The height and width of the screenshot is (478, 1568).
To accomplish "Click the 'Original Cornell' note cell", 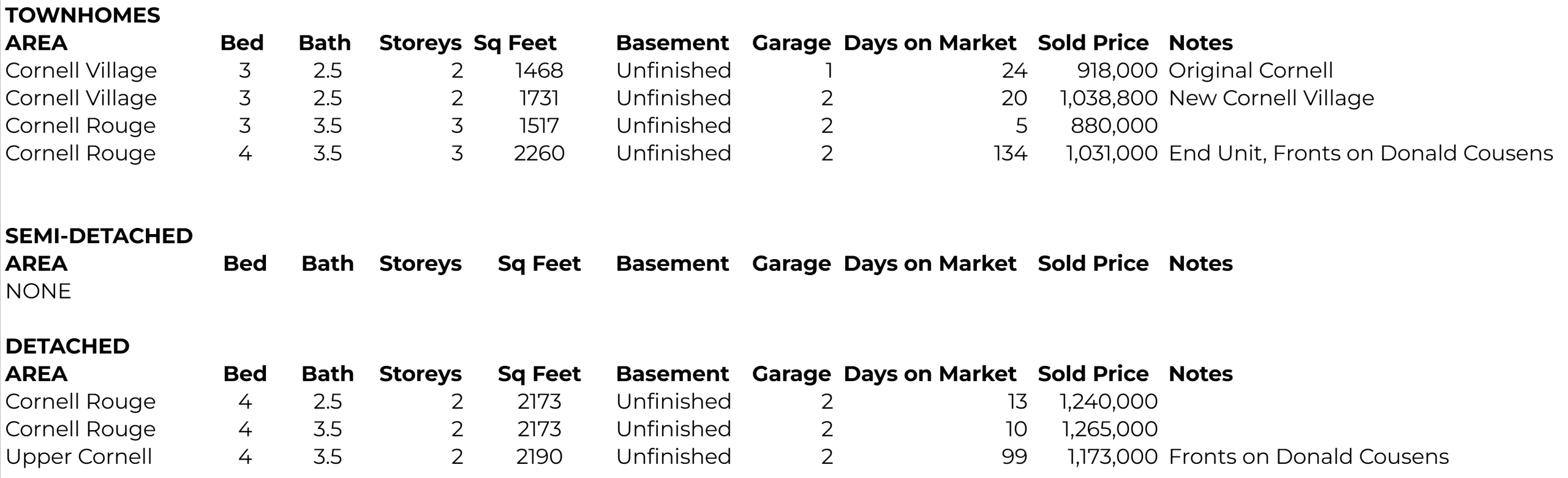I will coord(1250,70).
